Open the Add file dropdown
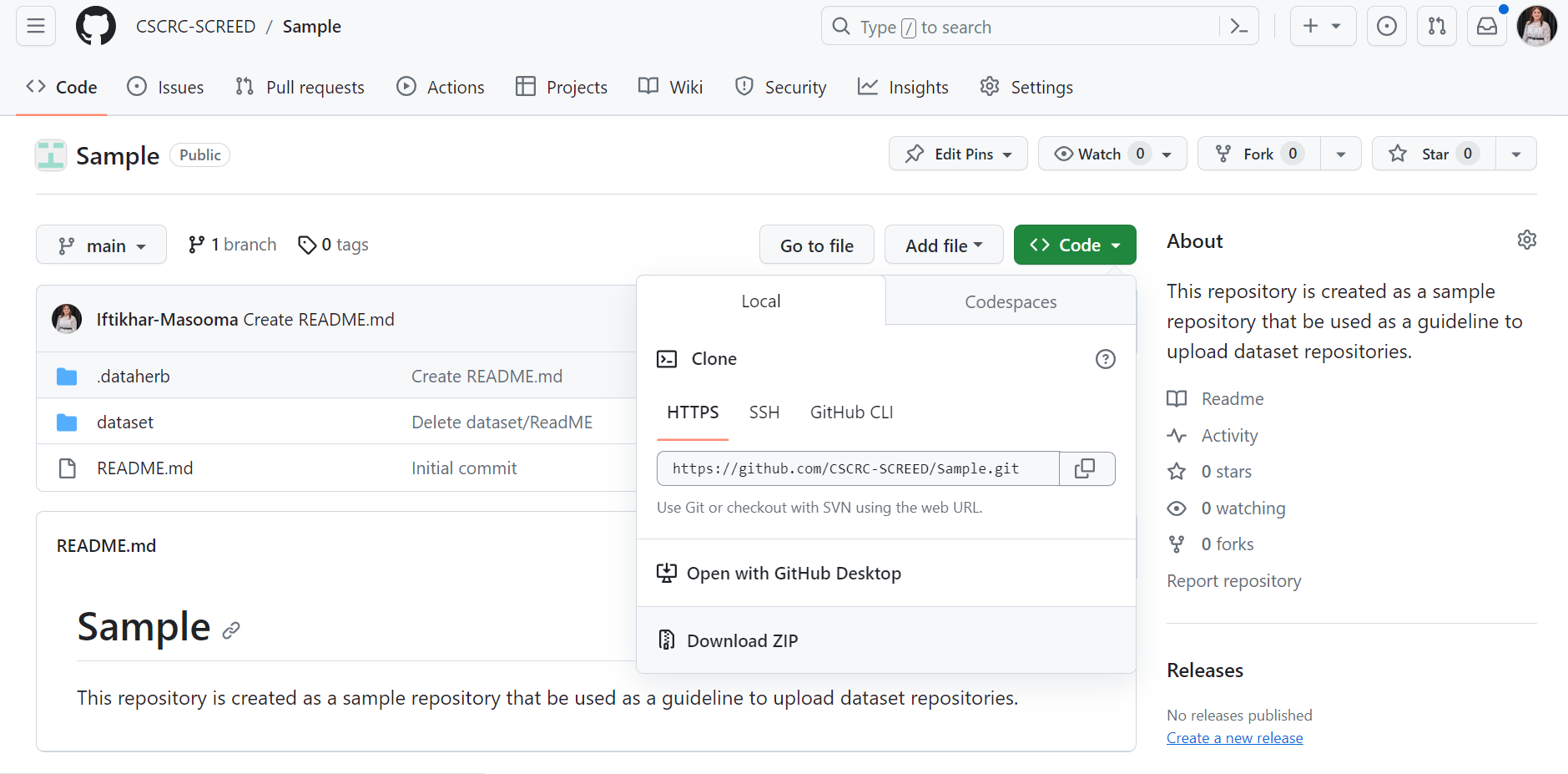 coord(944,245)
